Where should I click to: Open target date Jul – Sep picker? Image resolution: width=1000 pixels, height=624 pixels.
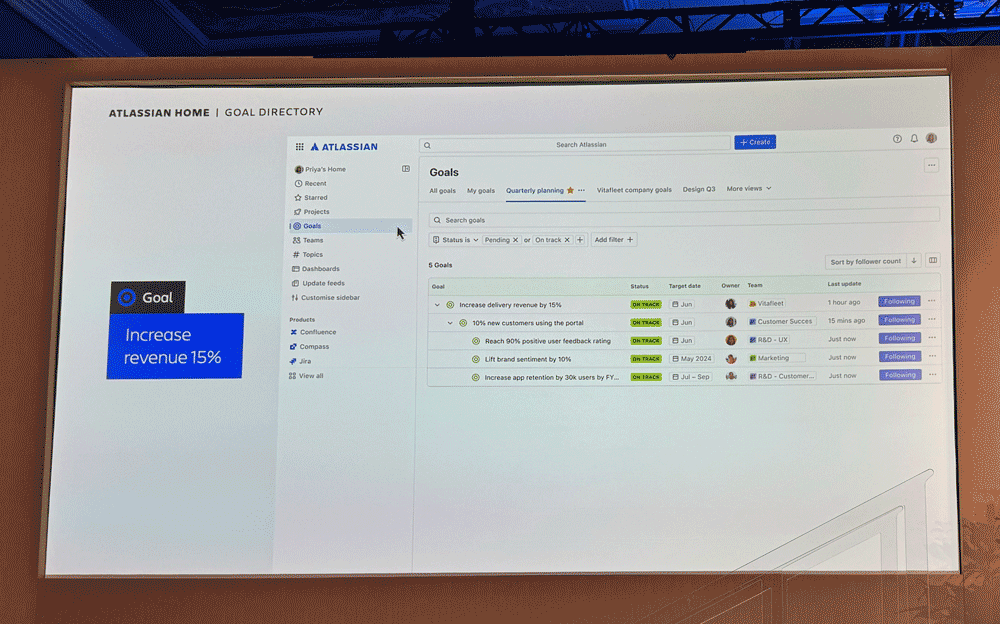point(691,377)
